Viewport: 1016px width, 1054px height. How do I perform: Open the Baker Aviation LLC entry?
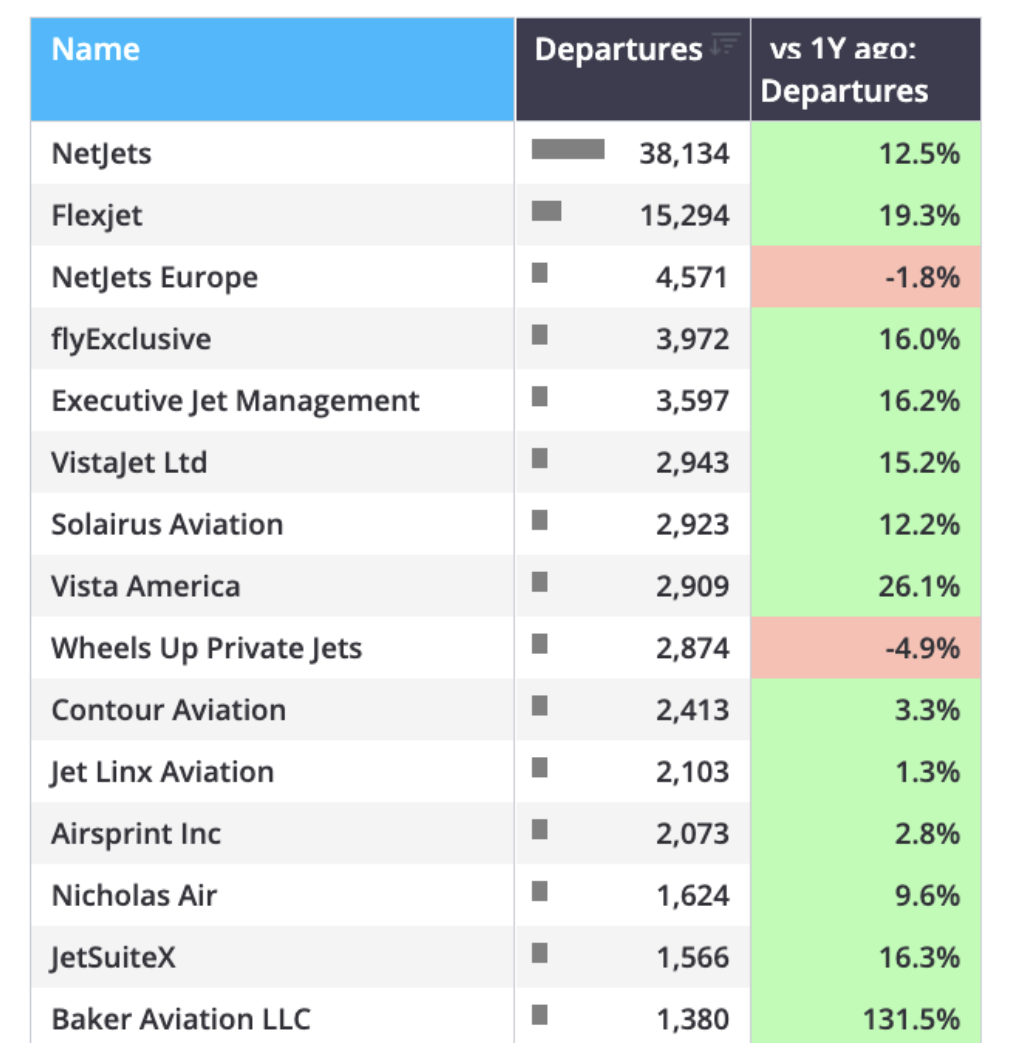pyautogui.click(x=181, y=1019)
